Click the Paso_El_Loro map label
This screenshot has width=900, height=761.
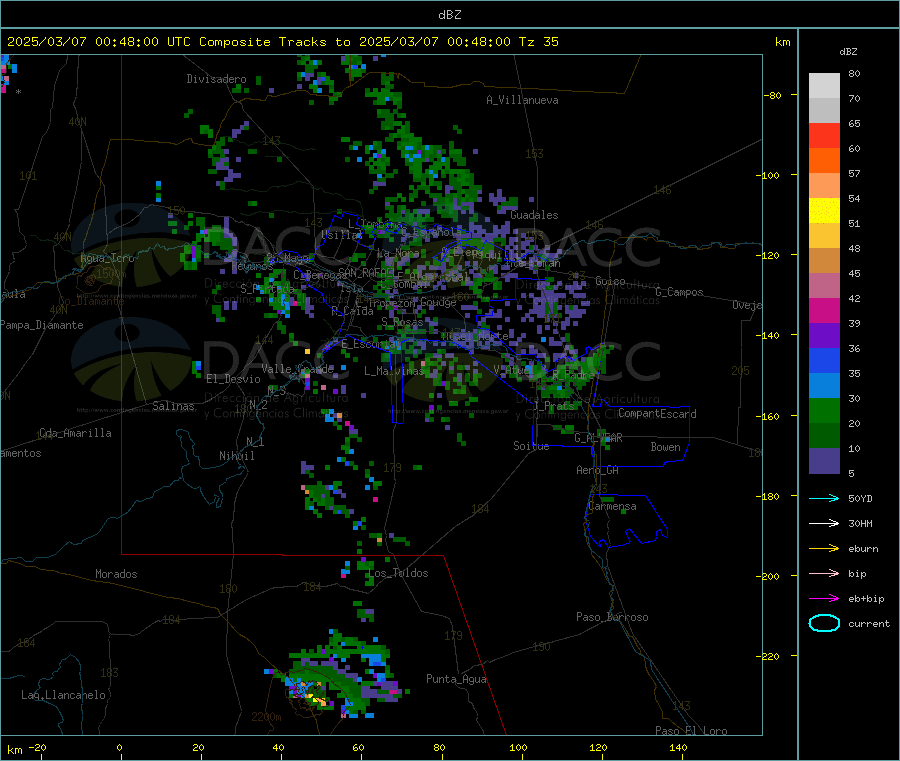click(x=691, y=731)
